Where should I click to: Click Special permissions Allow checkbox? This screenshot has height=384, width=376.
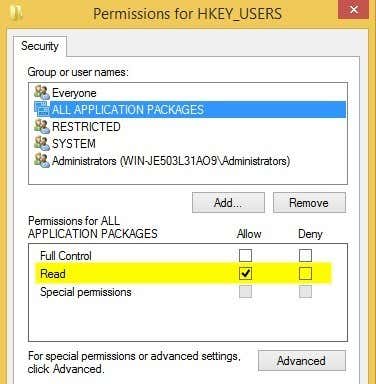tap(245, 292)
